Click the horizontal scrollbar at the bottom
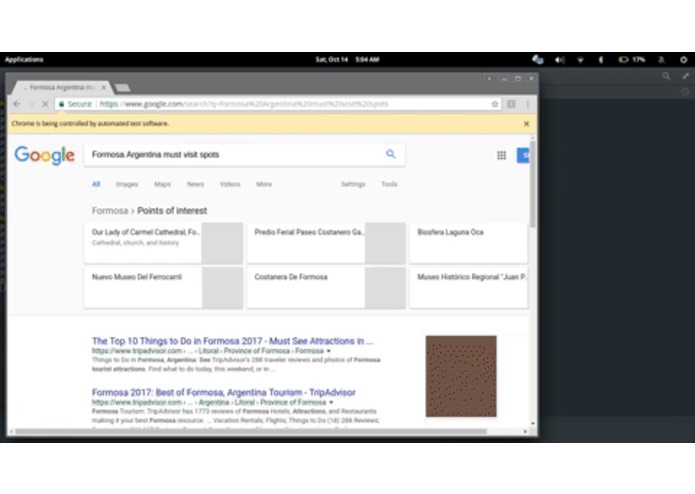The width and height of the screenshot is (695, 494). [251, 431]
